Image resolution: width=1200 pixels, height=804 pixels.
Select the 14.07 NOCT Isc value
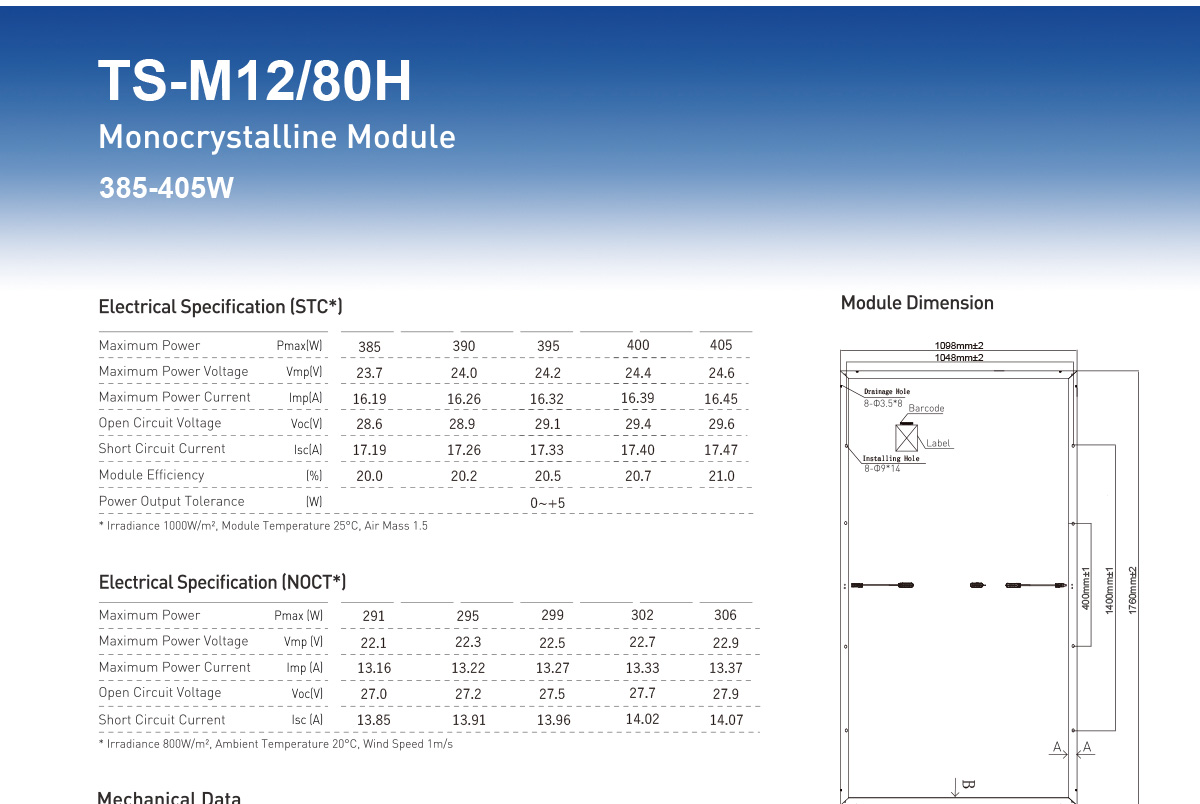[x=726, y=720]
